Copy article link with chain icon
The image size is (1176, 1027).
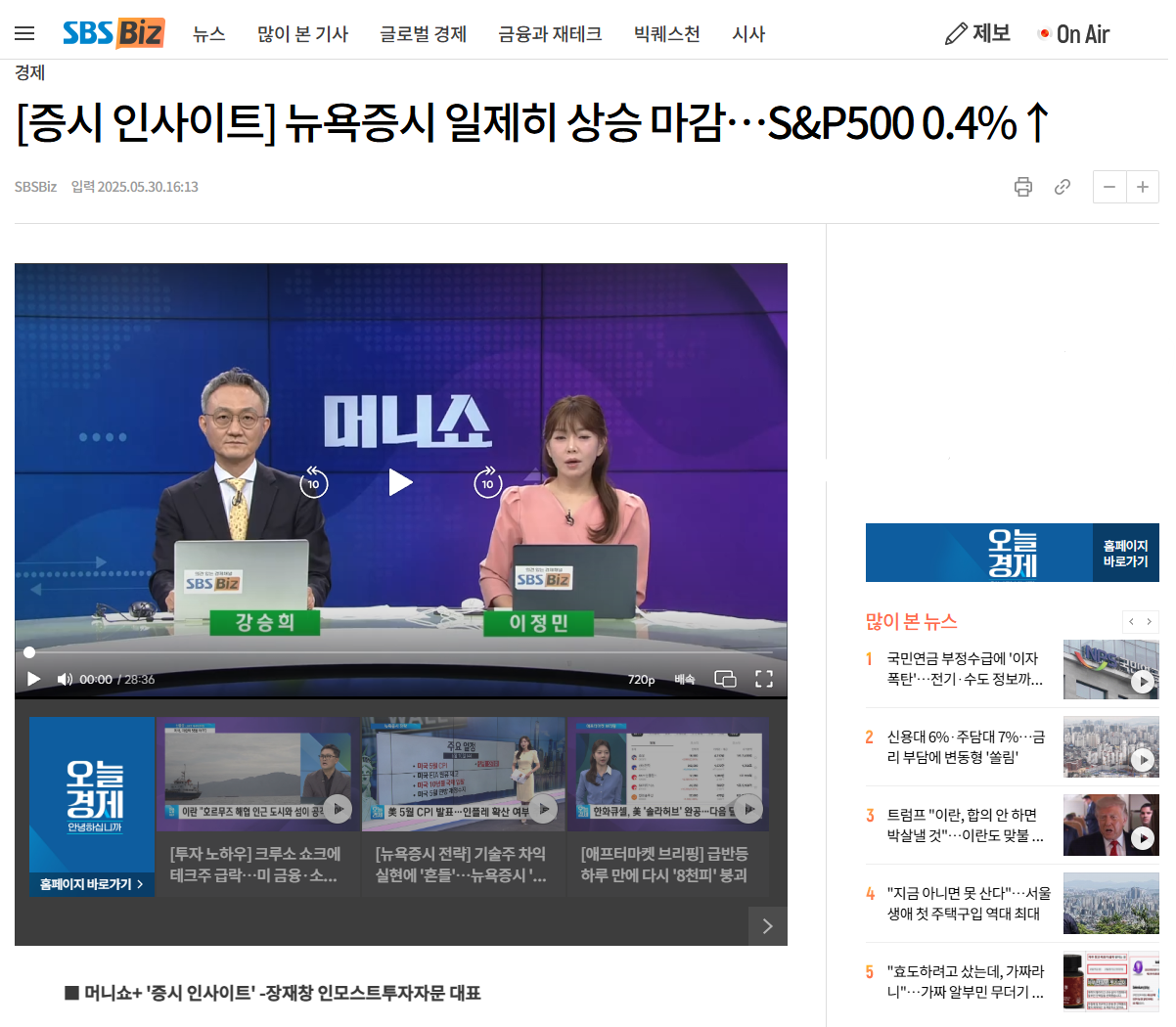point(1063,187)
